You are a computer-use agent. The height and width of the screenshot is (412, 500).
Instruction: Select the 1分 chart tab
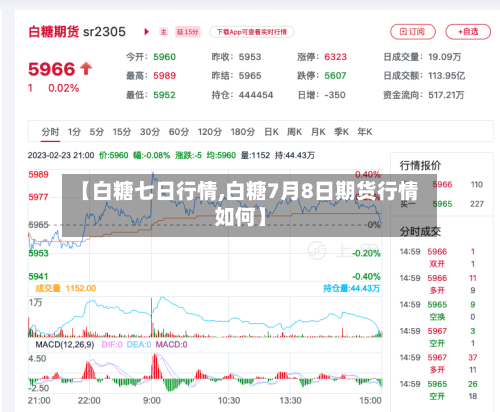pyautogui.click(x=74, y=132)
